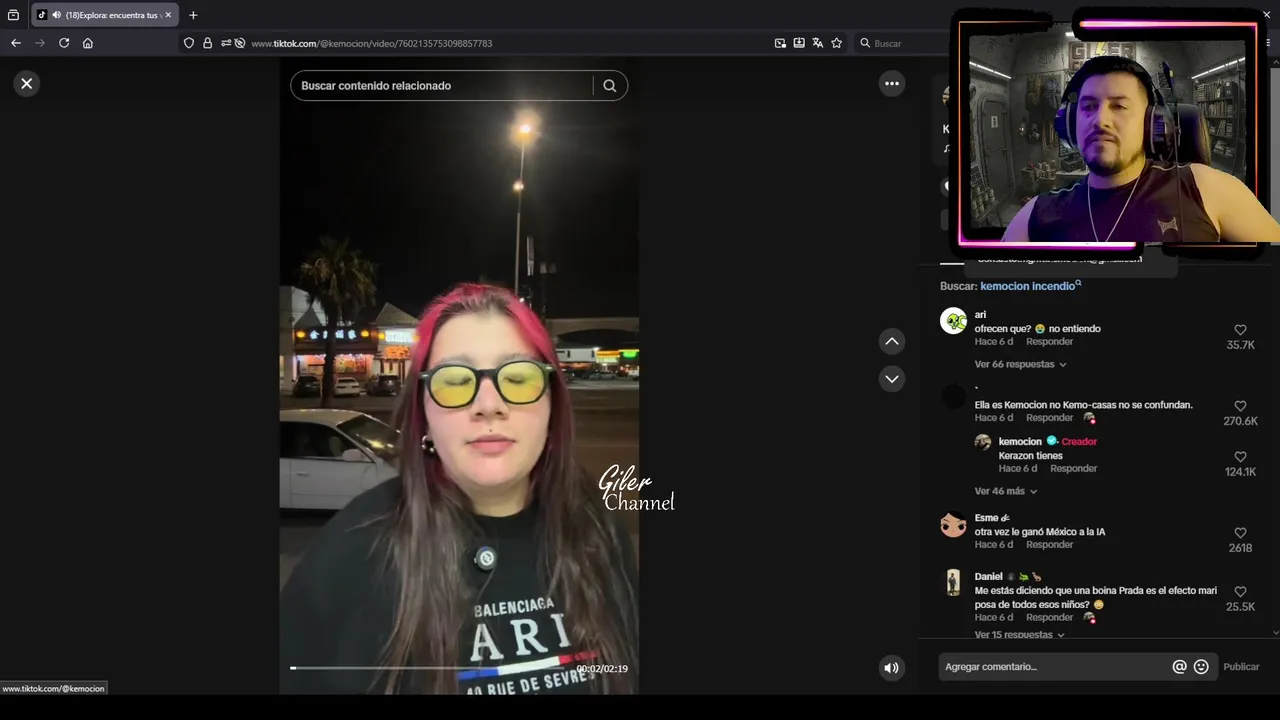The height and width of the screenshot is (720, 1280).
Task: Open Esme's profile avatar
Action: point(953,524)
